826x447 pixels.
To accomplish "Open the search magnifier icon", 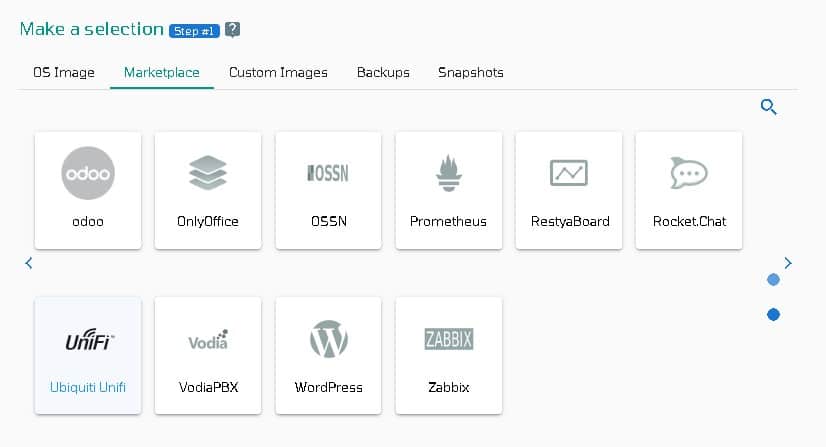I will pos(769,107).
